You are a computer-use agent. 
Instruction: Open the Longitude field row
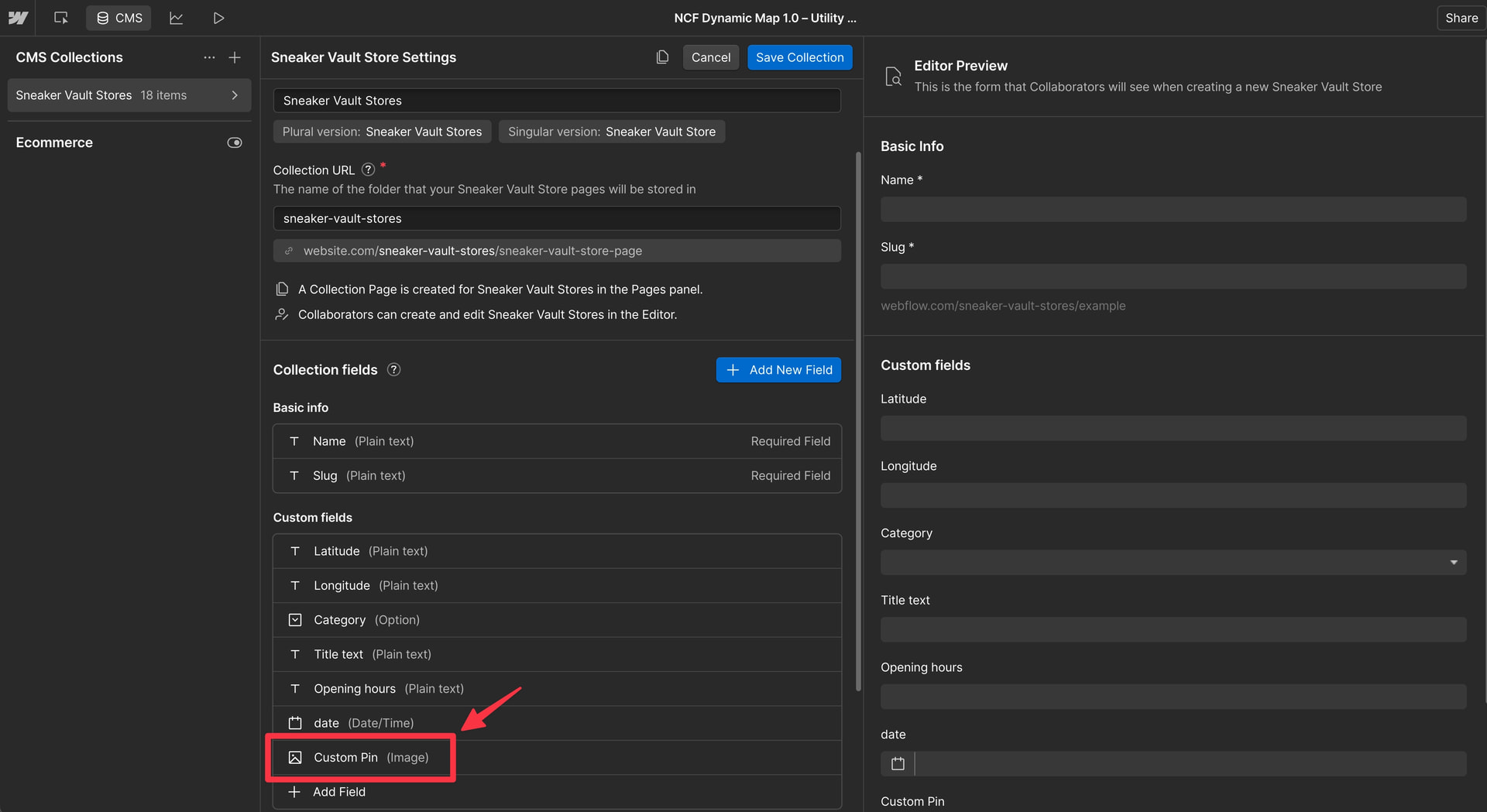pos(557,585)
